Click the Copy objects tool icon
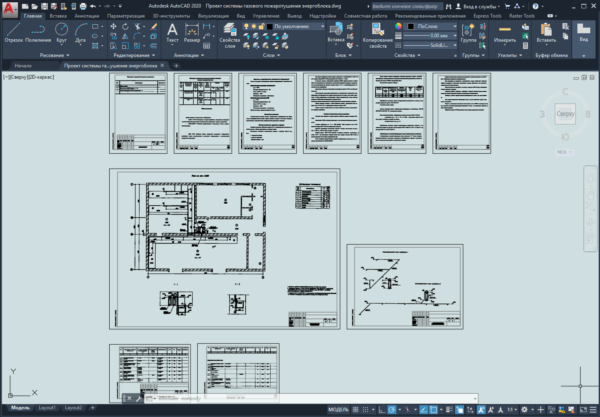The height and width of the screenshot is (417, 600). pos(113,36)
